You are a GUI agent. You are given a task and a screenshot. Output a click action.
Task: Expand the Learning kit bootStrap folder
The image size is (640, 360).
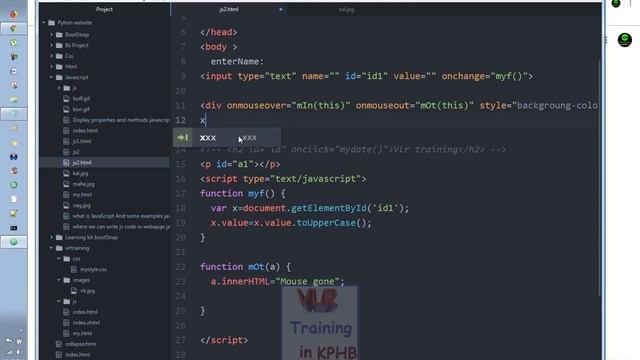point(51,237)
